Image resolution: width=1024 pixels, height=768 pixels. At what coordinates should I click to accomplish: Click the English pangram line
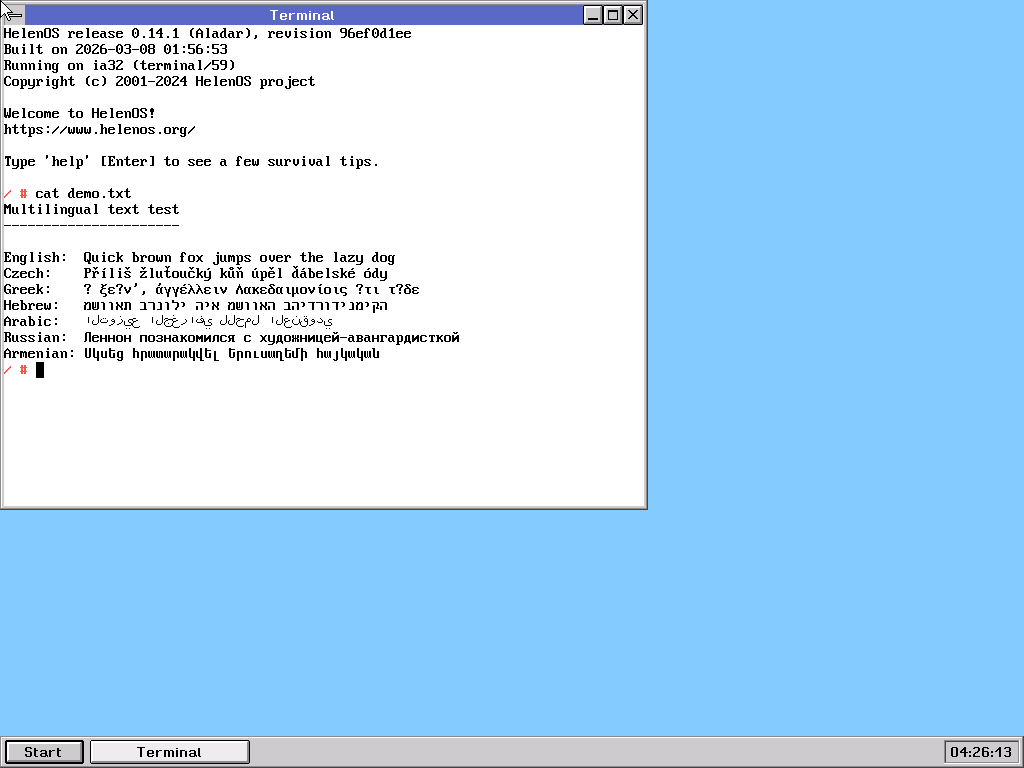tap(239, 258)
